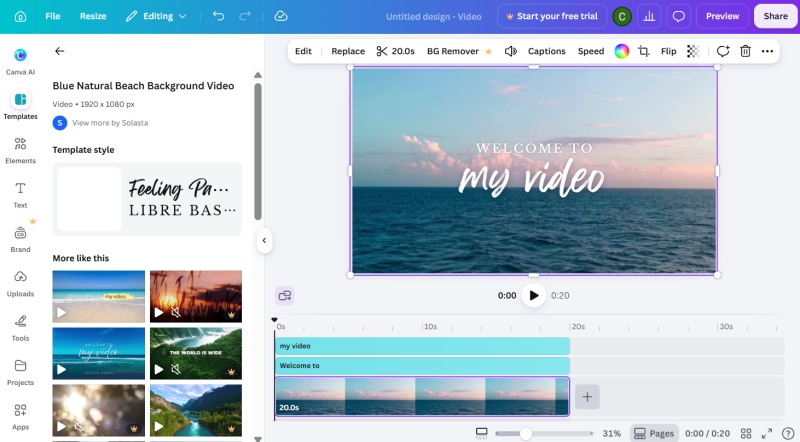This screenshot has width=800, height=442.
Task: Redo the last action
Action: 245,16
